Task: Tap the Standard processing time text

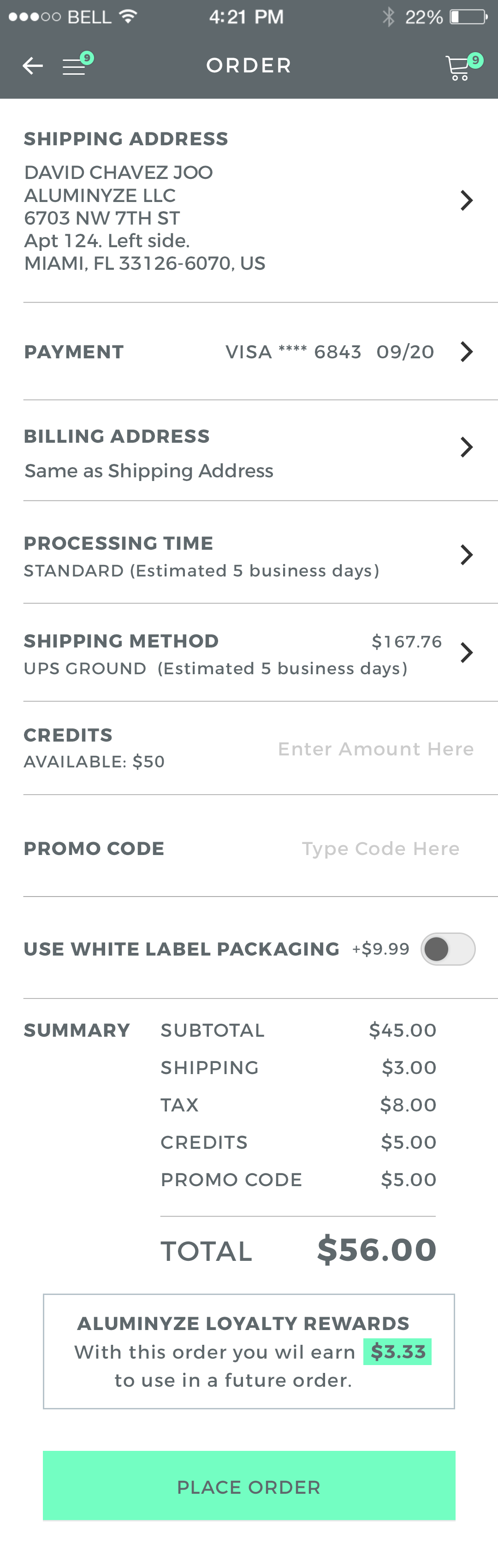Action: point(201,571)
